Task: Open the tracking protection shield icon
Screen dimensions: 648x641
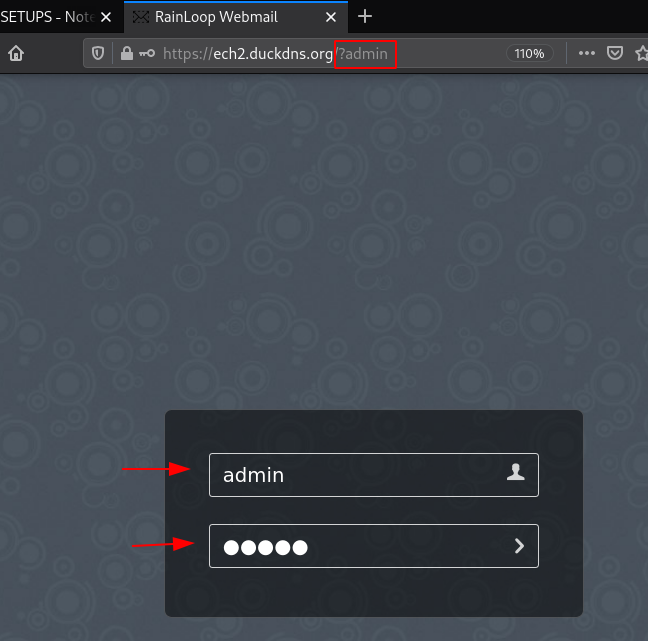Action: [98, 53]
